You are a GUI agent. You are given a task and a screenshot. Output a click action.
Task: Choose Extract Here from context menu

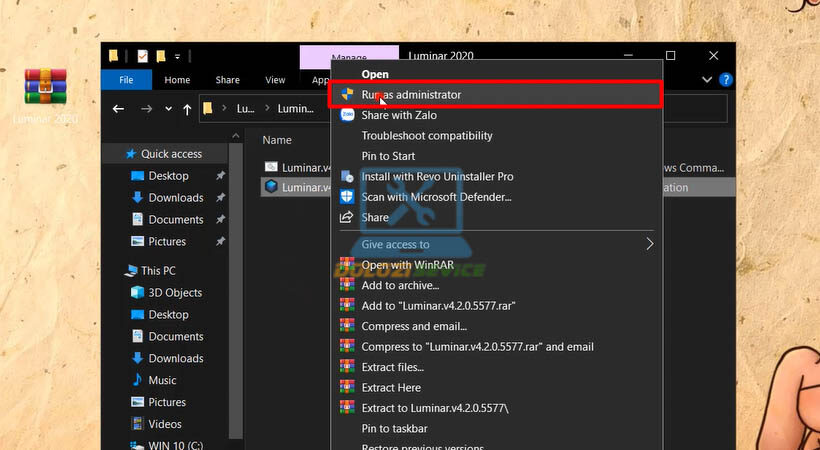point(391,387)
